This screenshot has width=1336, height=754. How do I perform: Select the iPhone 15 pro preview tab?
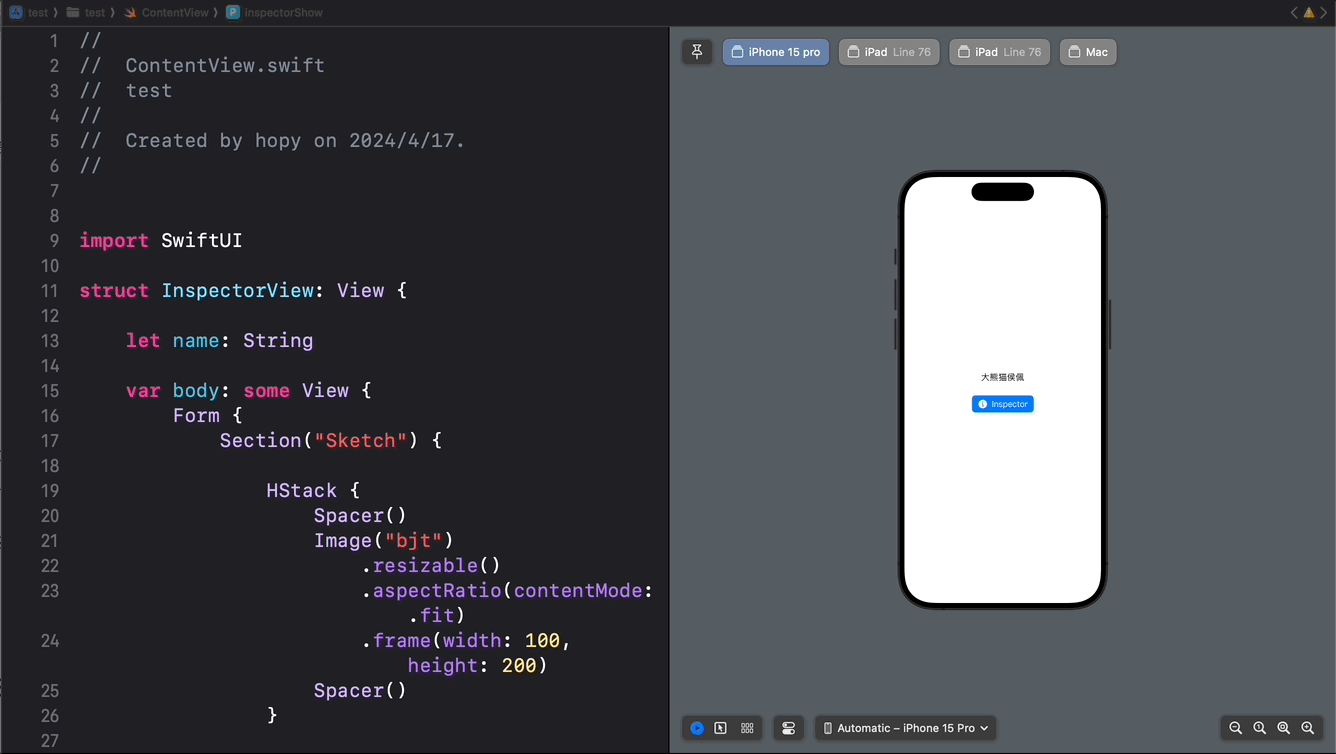point(776,52)
